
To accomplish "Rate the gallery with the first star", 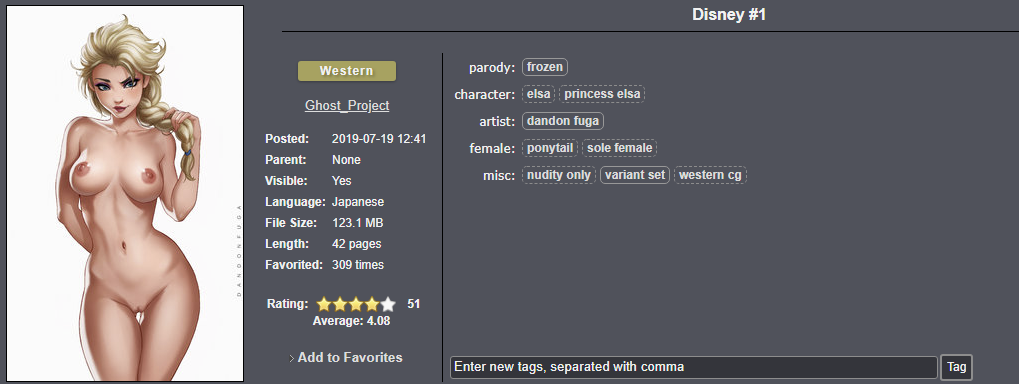I will pos(324,304).
